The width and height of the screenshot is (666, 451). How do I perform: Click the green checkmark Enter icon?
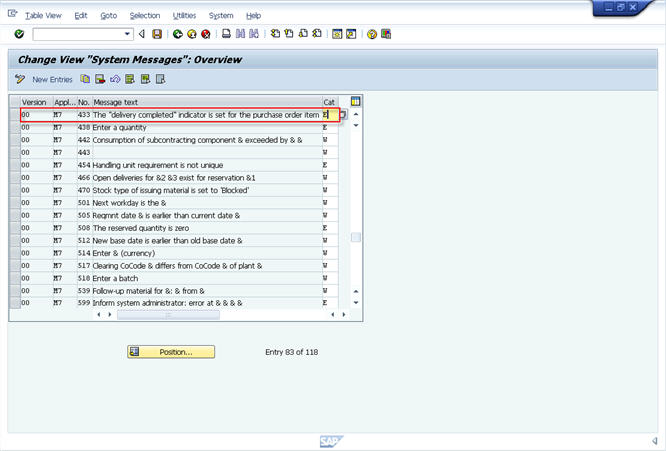pyautogui.click(x=19, y=33)
